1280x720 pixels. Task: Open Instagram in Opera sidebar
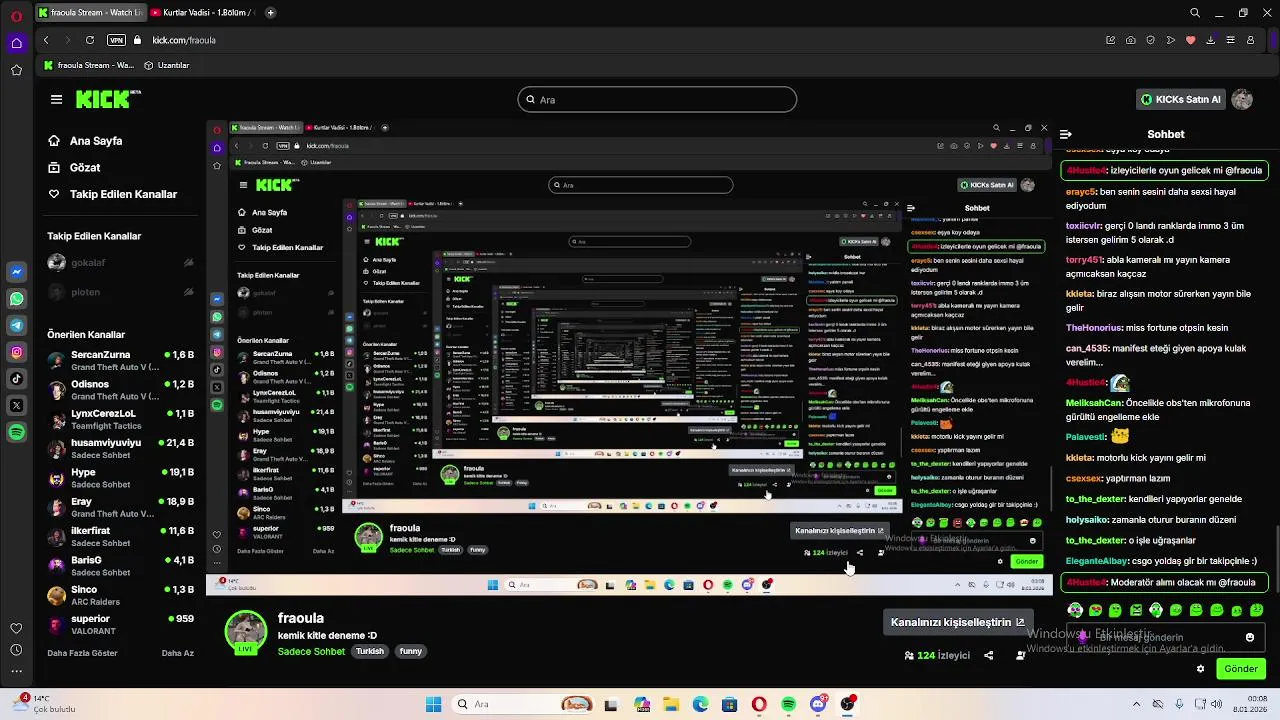point(16,352)
